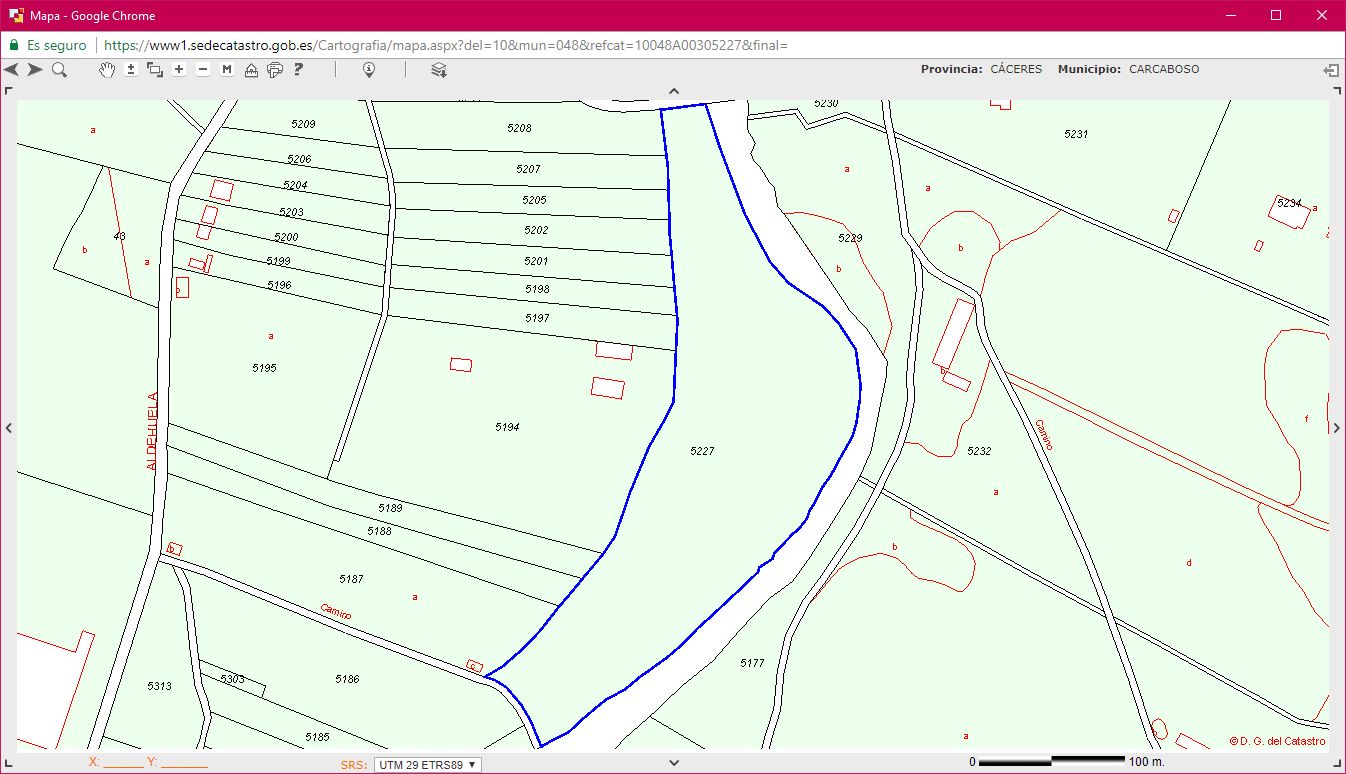The image size is (1346, 774).
Task: Print the map using the printer icon
Action: coord(275,69)
